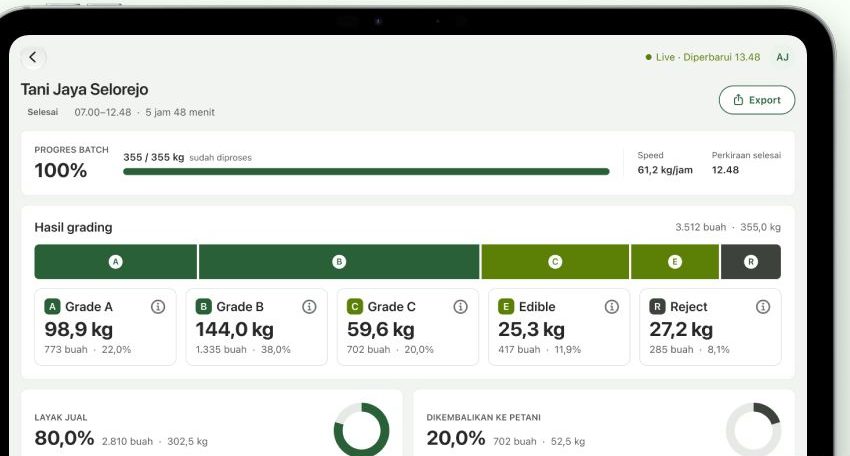Viewport: 850px width, 456px height.
Task: Open Edible info icon
Action: point(611,307)
